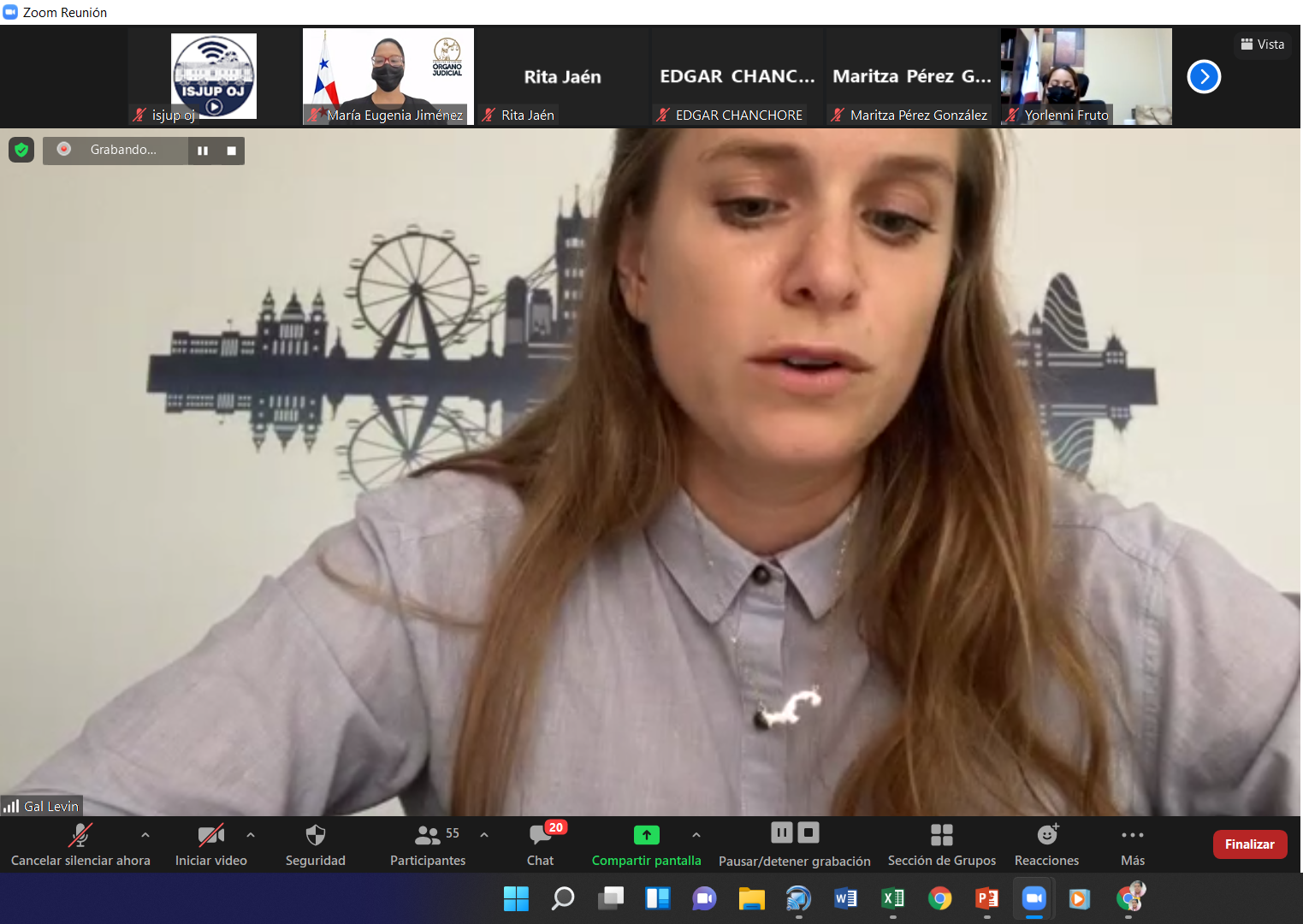Click Gal Levin connection signal icon
Image resolution: width=1303 pixels, height=924 pixels.
(x=11, y=806)
